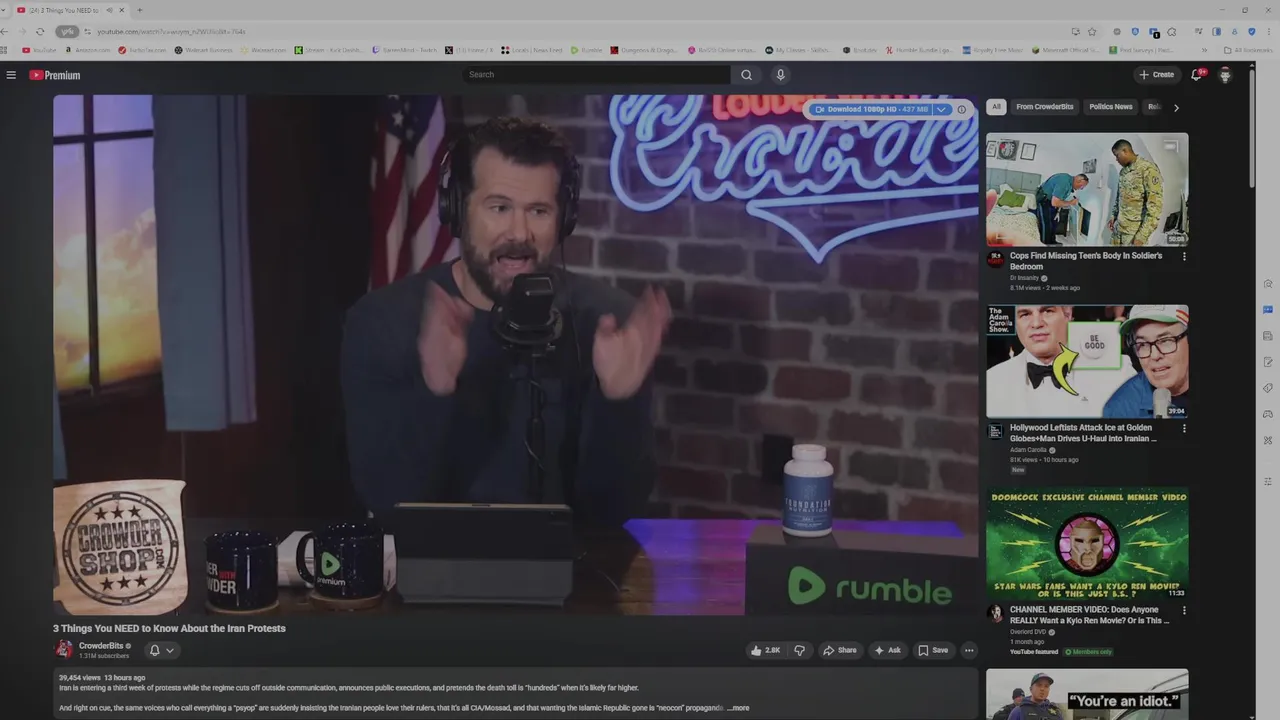Open a new browser tab
The image size is (1280, 720).
(139, 10)
